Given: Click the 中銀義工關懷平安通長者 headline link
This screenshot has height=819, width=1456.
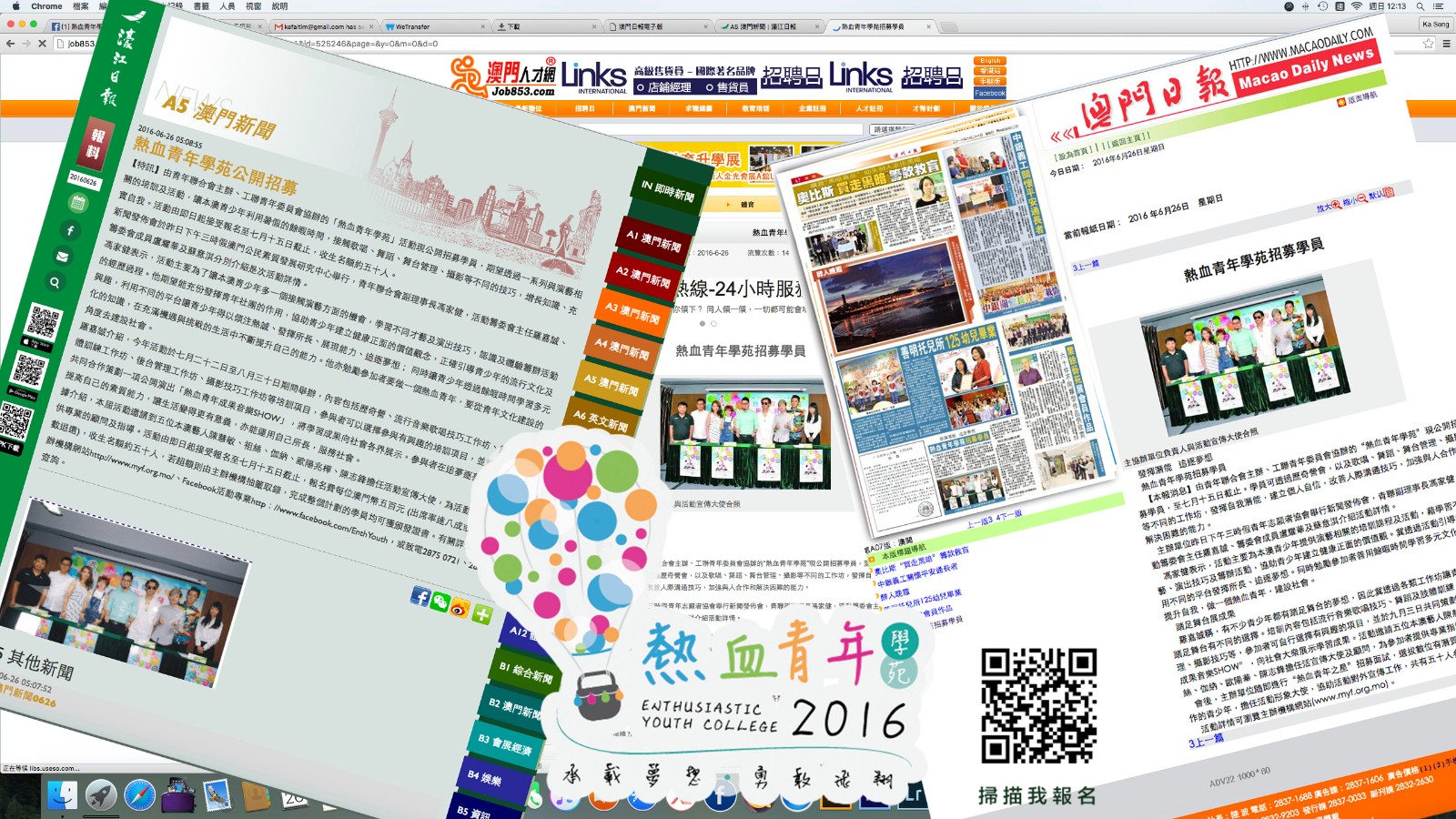Looking at the screenshot, I should pyautogui.click(x=916, y=575).
